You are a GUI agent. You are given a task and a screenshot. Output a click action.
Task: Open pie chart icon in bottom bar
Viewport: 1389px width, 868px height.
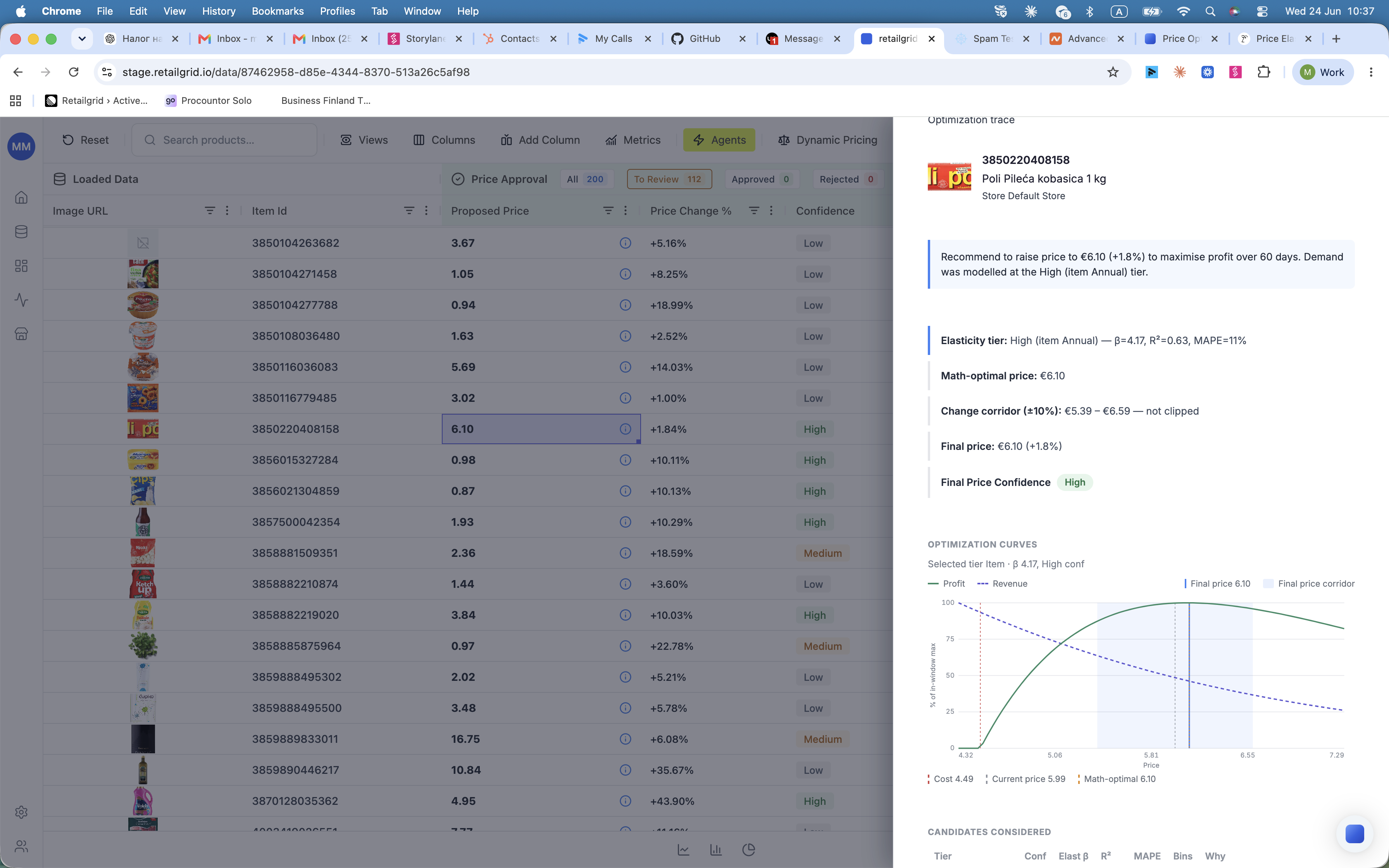pos(748,850)
